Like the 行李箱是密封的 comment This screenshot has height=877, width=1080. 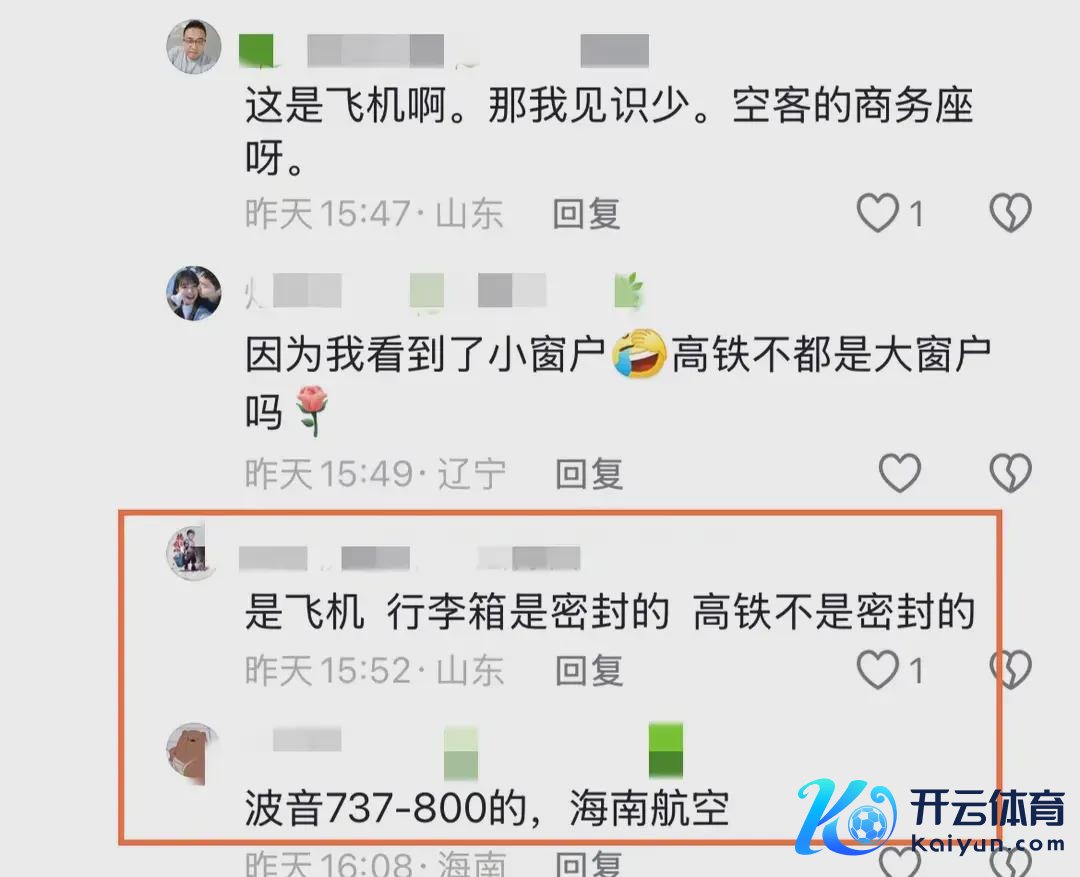click(x=878, y=670)
